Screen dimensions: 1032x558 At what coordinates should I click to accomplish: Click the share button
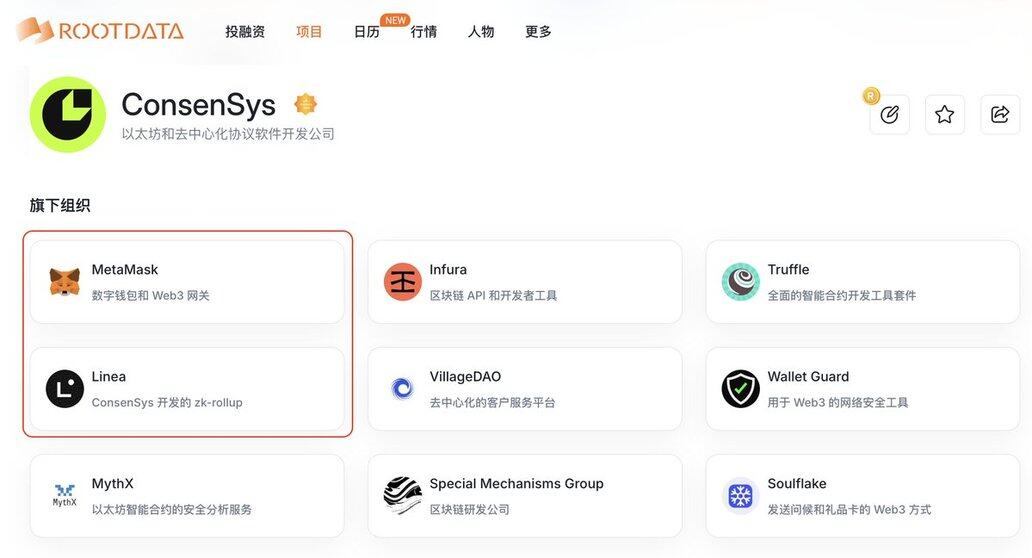click(x=1000, y=114)
